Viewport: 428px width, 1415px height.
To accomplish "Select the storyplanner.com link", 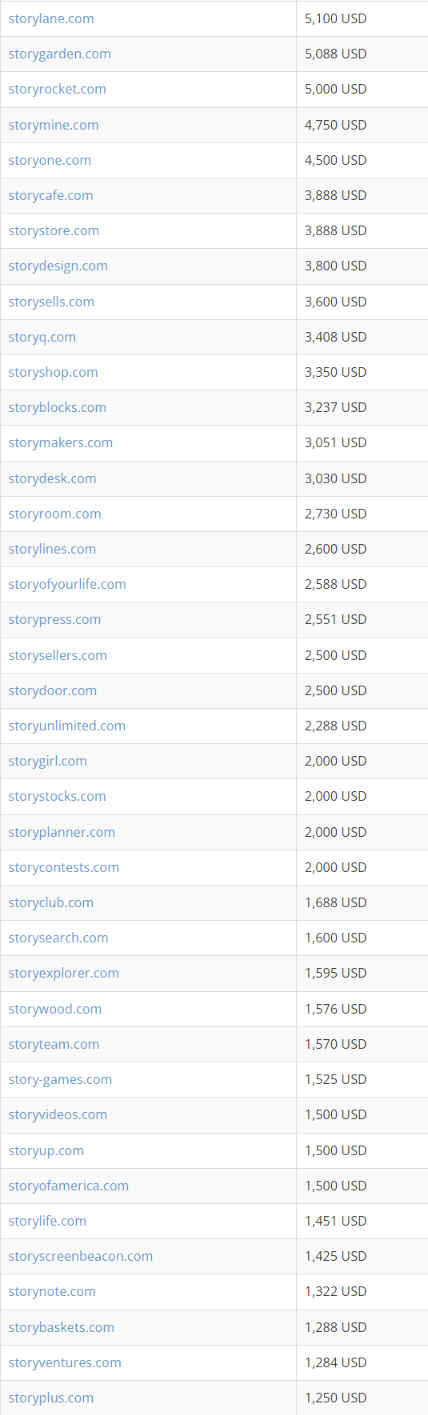I will click(x=61, y=832).
